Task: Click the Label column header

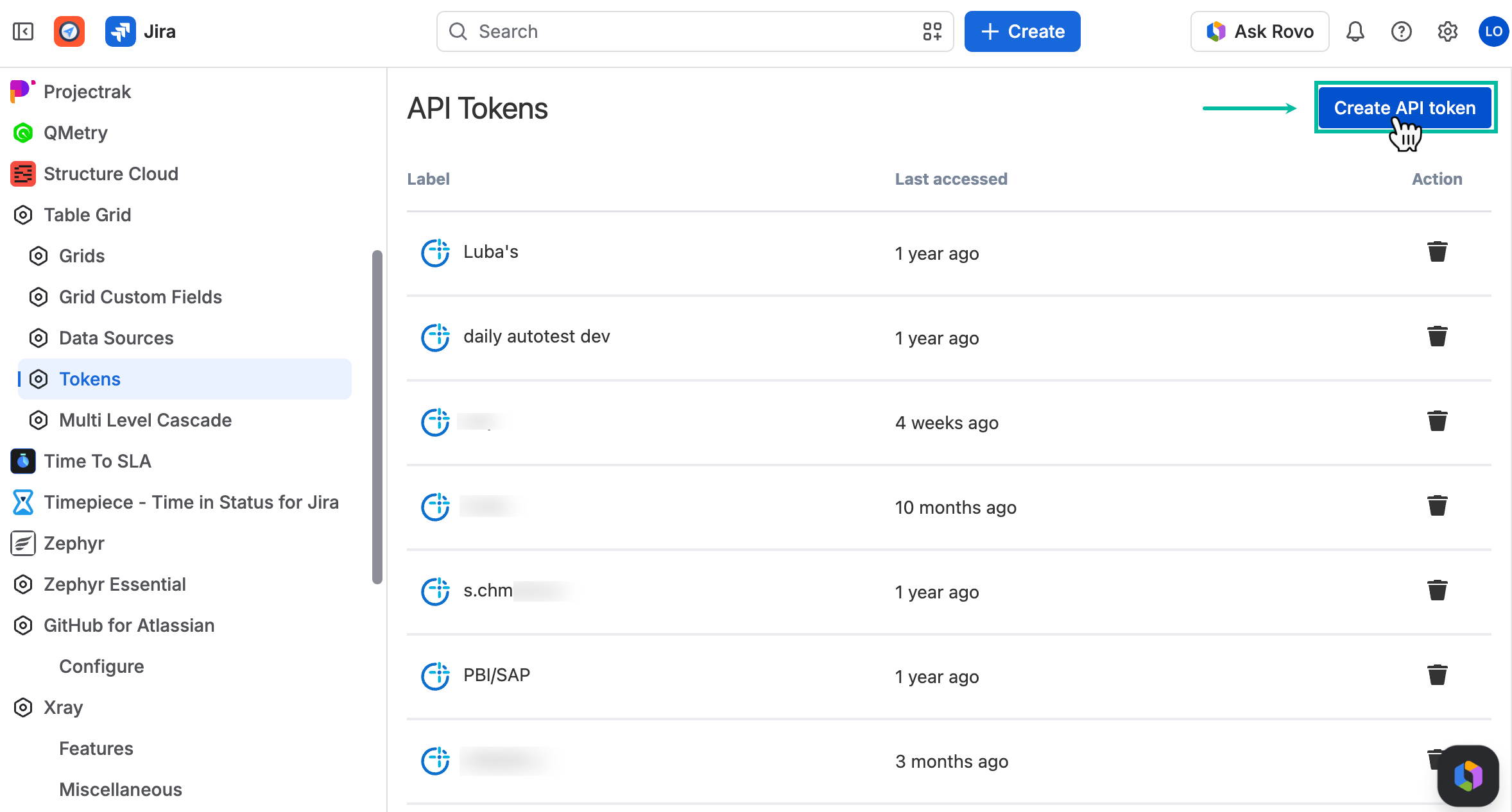Action: [x=428, y=179]
